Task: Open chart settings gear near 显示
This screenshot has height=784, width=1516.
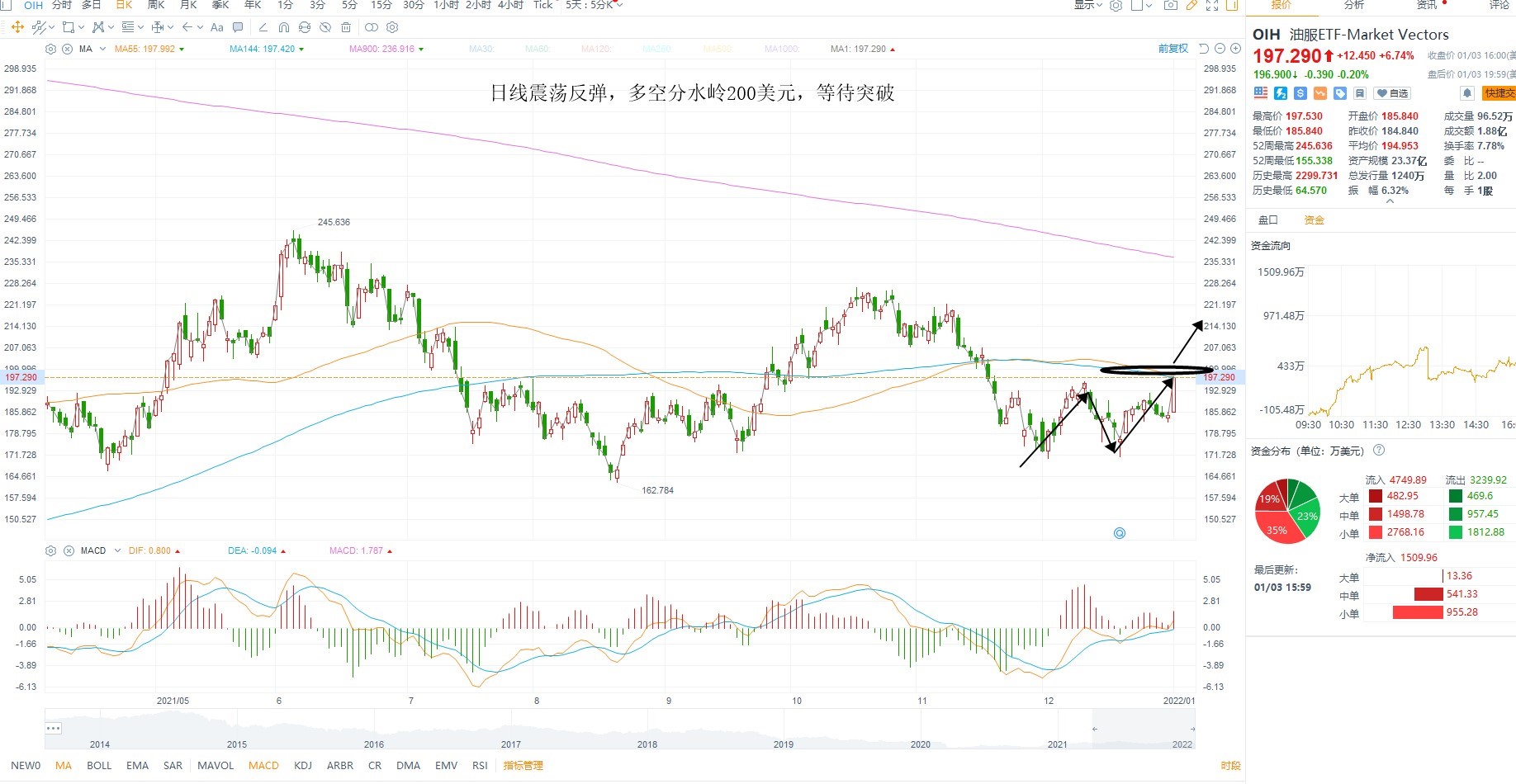Action: coord(1116,5)
